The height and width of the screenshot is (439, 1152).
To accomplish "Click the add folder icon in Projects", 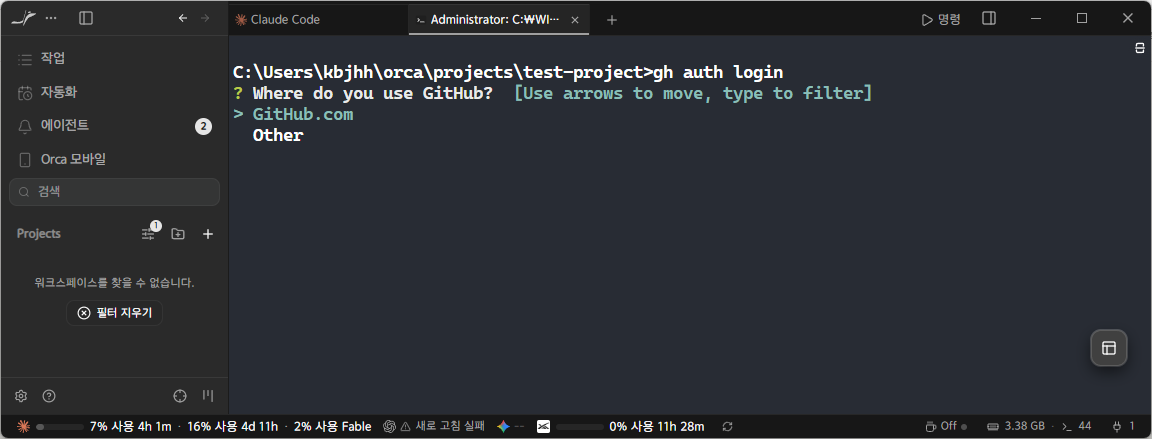I will coord(178,233).
